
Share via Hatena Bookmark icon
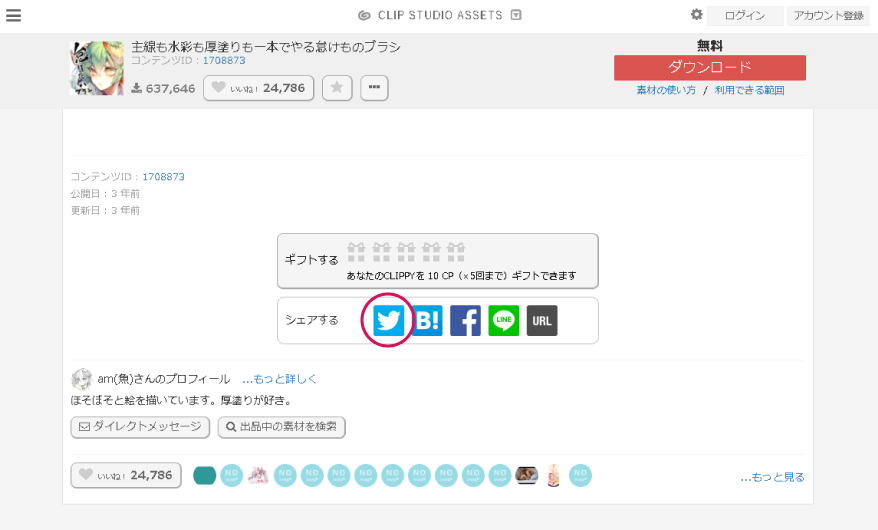click(427, 321)
